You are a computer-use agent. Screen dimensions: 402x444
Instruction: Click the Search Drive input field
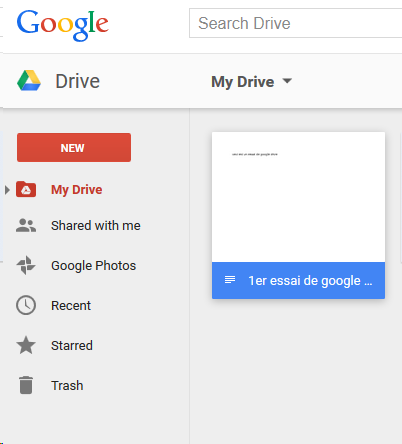point(295,23)
